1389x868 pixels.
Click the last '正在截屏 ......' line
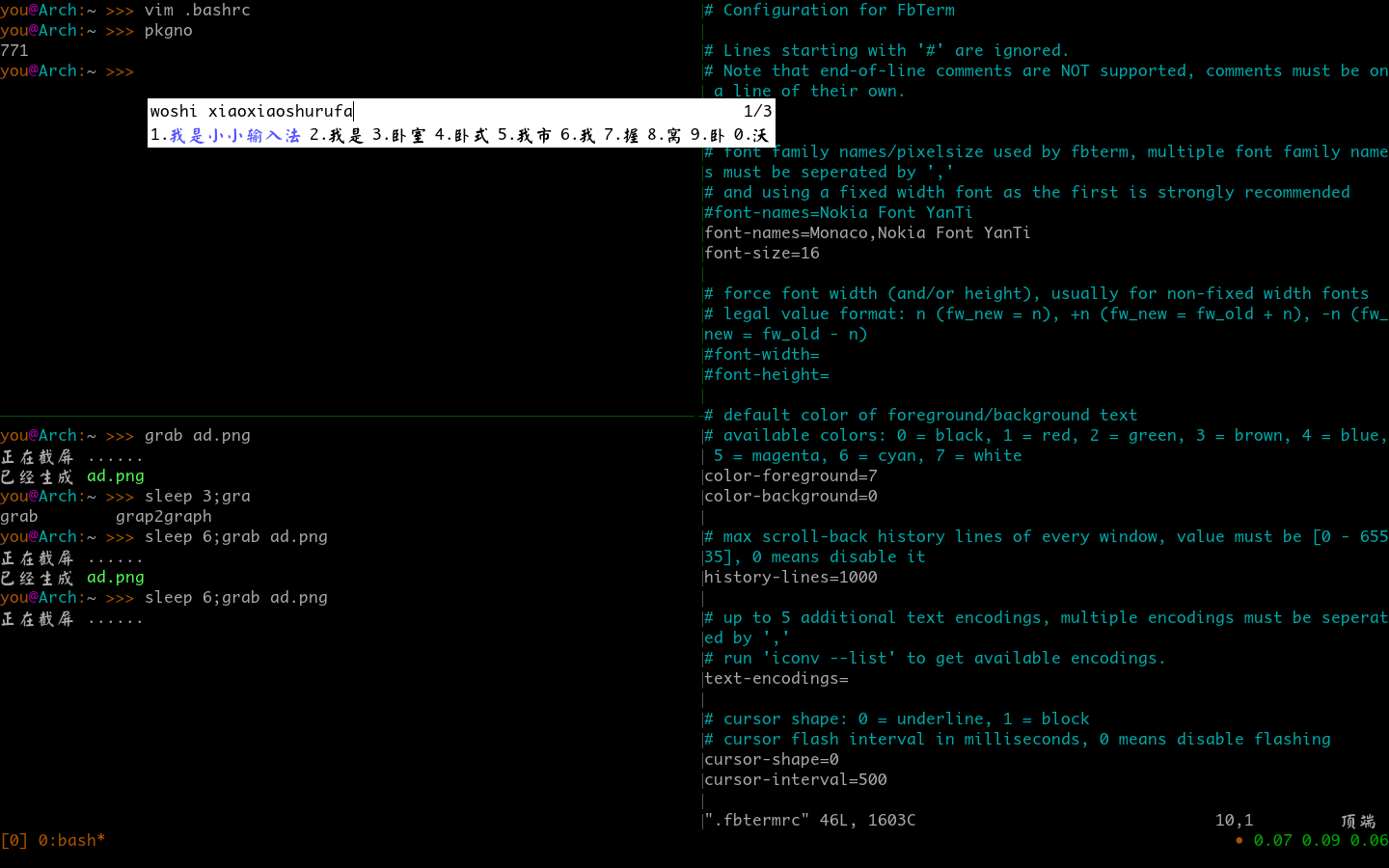[72, 618]
